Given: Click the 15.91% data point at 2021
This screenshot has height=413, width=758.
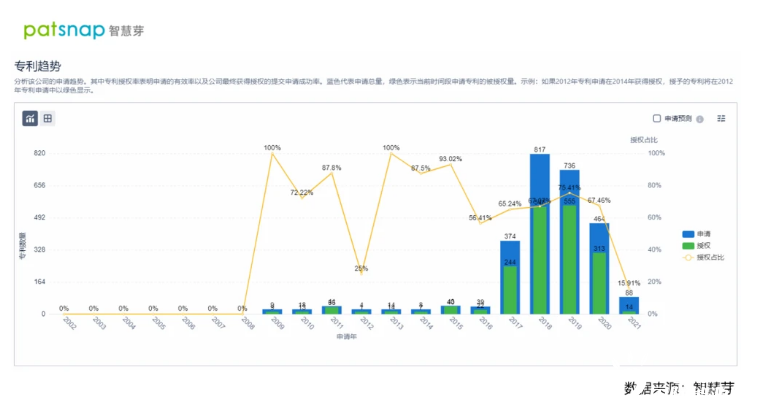Looking at the screenshot, I should pyautogui.click(x=629, y=288).
